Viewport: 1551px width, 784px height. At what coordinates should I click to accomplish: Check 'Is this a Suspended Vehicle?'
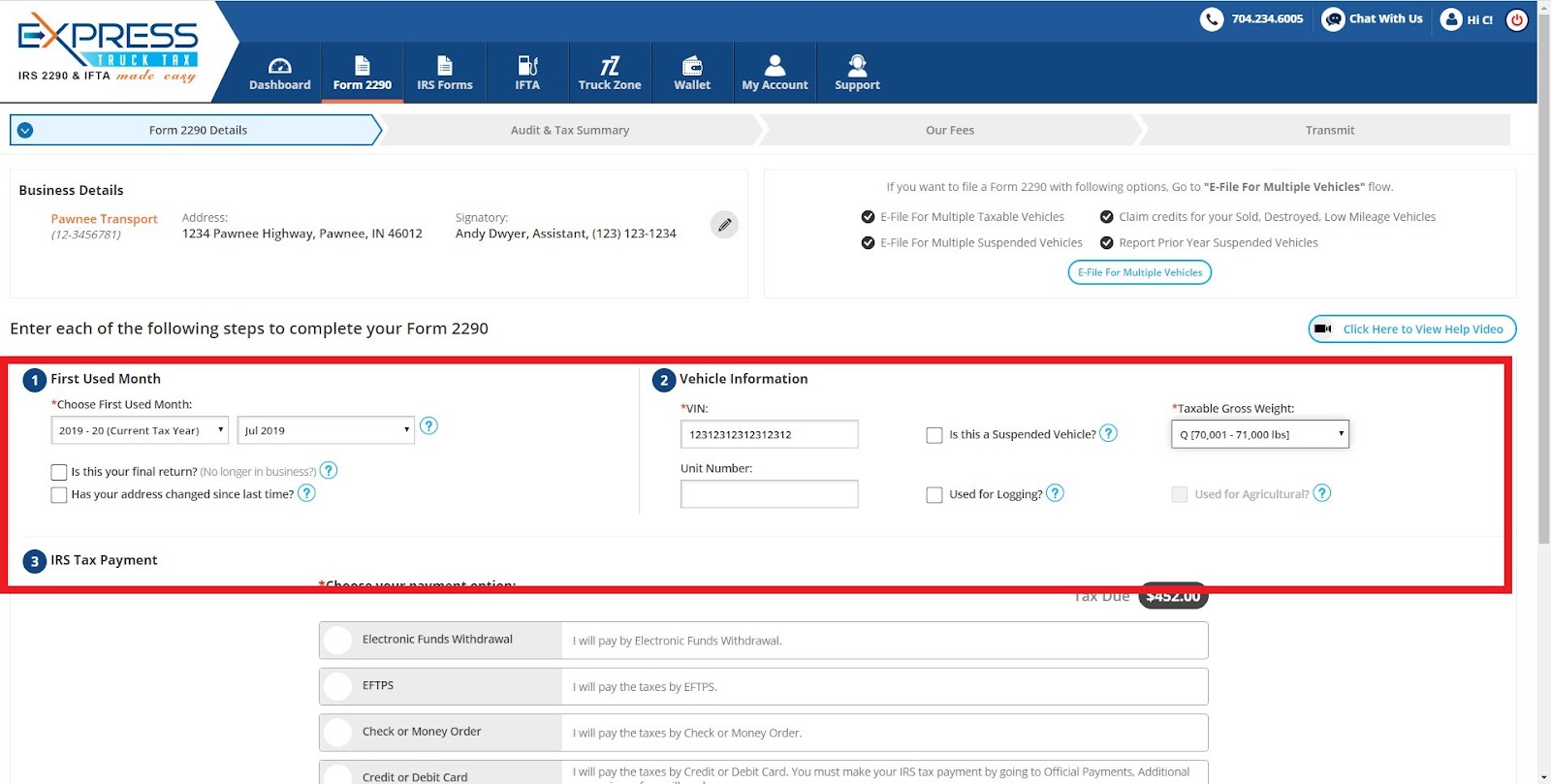934,435
